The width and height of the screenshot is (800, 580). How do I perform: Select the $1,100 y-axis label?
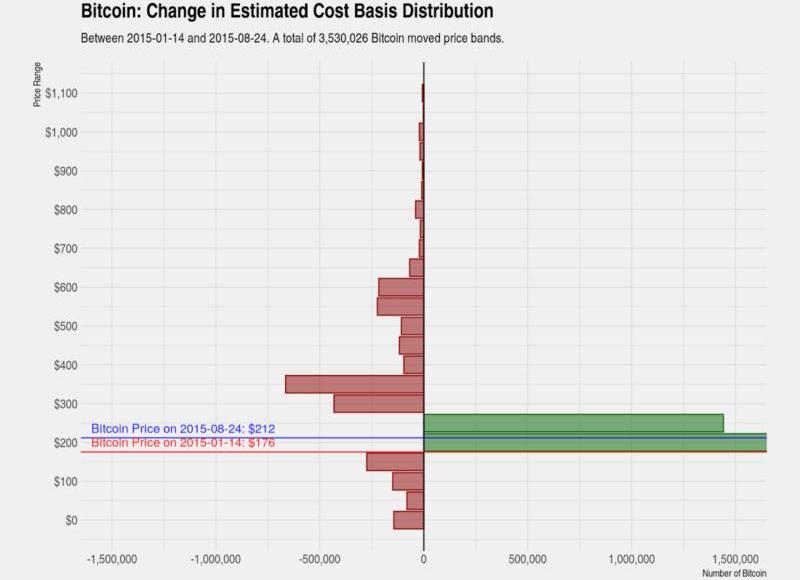click(61, 93)
